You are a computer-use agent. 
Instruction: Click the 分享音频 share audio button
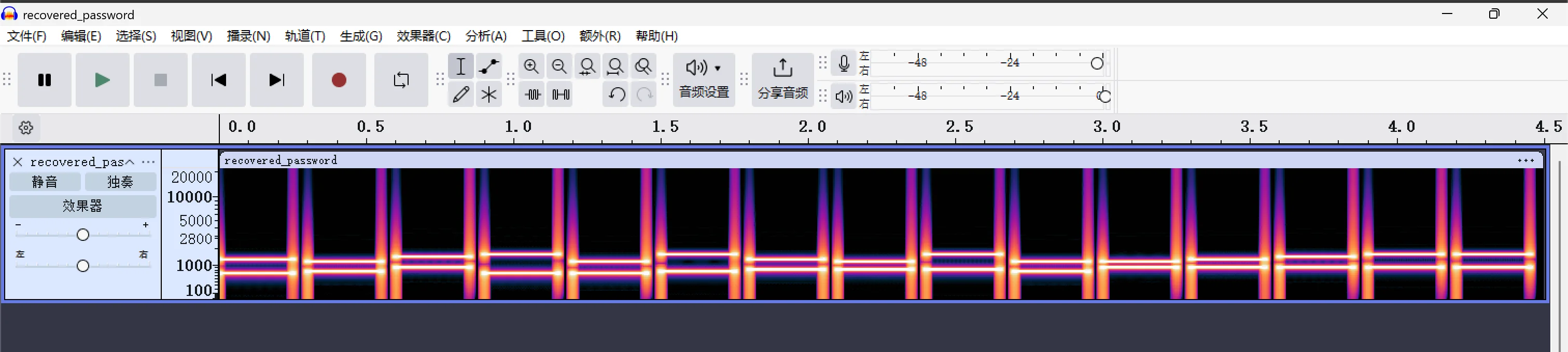[x=782, y=79]
